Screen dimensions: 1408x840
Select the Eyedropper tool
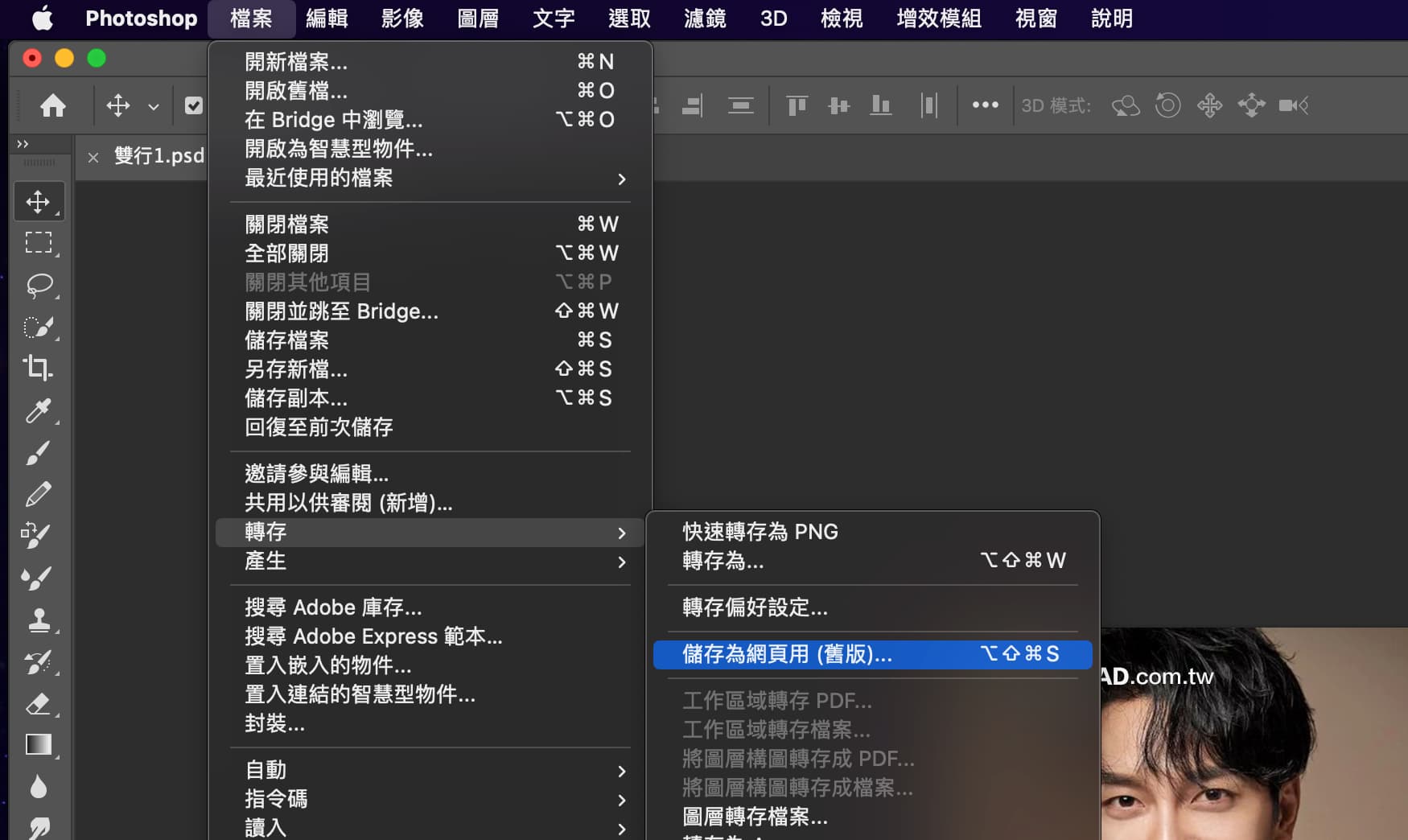(x=38, y=410)
